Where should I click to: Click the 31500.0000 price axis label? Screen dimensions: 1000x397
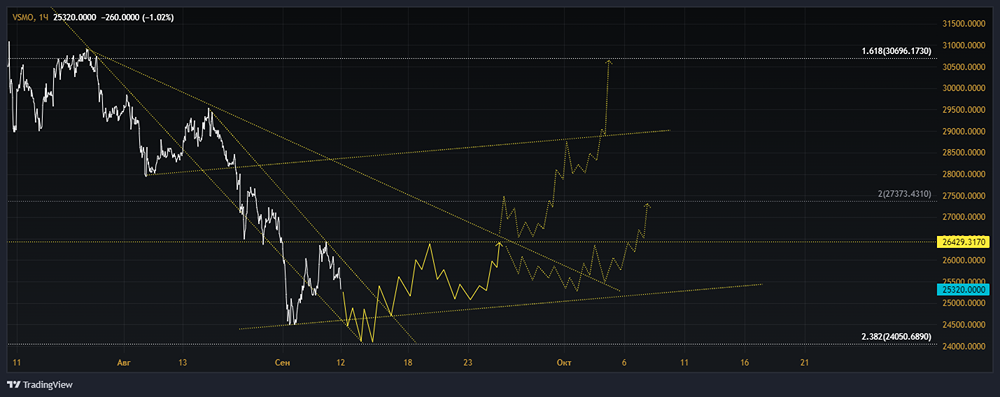(964, 24)
